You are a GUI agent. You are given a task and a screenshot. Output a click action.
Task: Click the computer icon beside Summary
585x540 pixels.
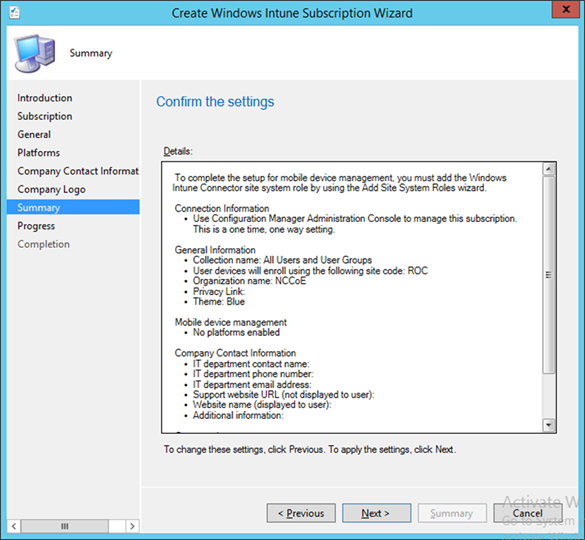[x=35, y=53]
